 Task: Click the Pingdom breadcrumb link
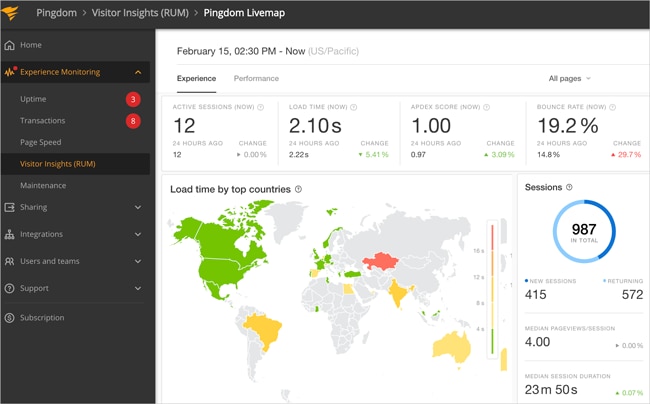coord(56,13)
